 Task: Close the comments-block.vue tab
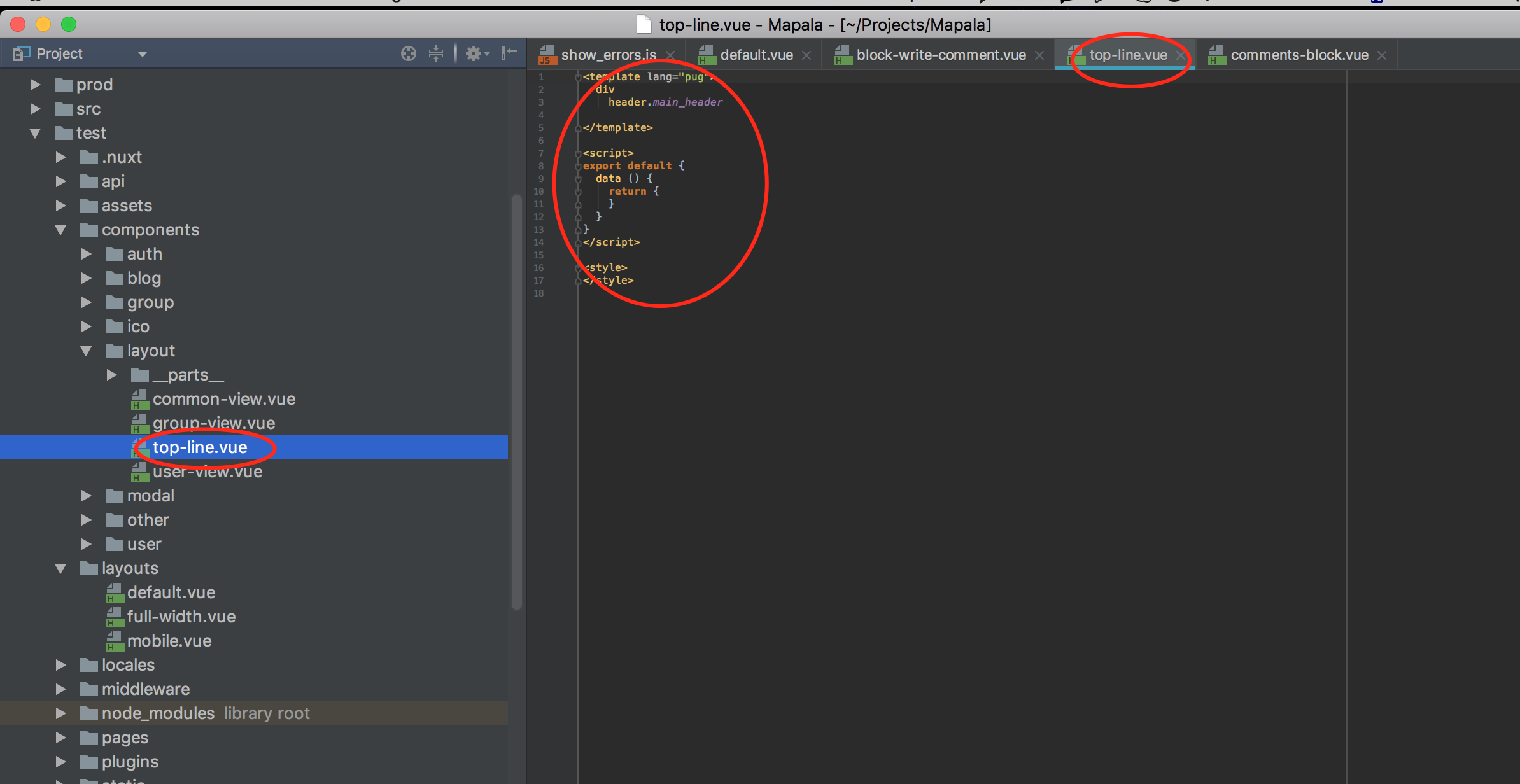click(1382, 55)
